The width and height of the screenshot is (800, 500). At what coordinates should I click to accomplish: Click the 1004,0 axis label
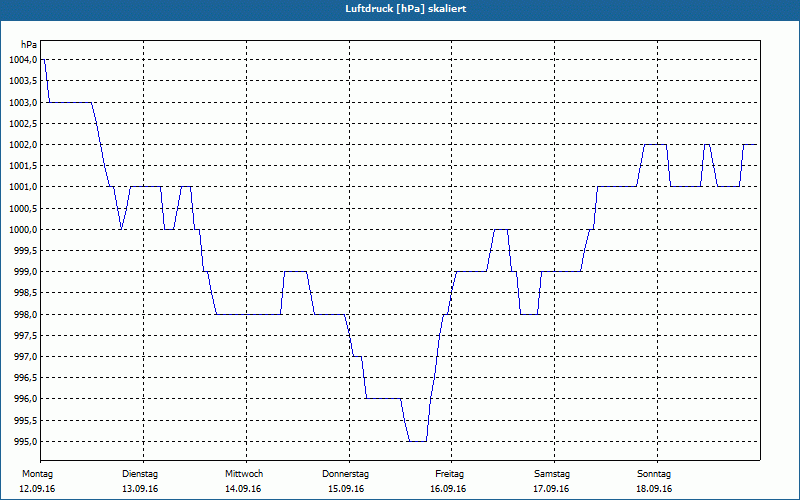click(23, 60)
